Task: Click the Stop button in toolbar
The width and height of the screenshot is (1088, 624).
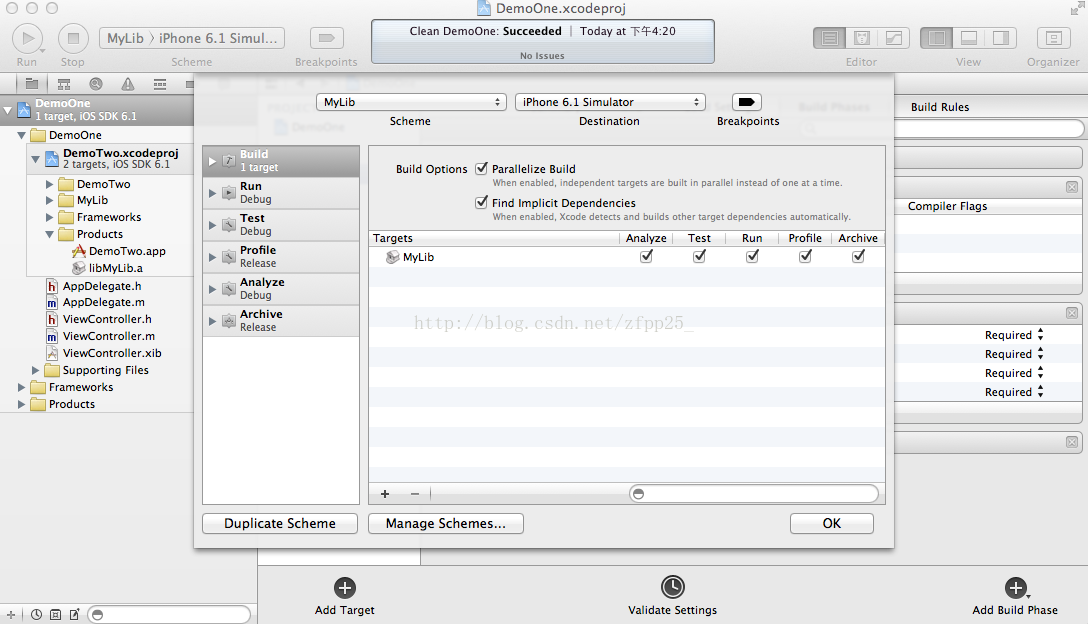Action: pos(73,38)
